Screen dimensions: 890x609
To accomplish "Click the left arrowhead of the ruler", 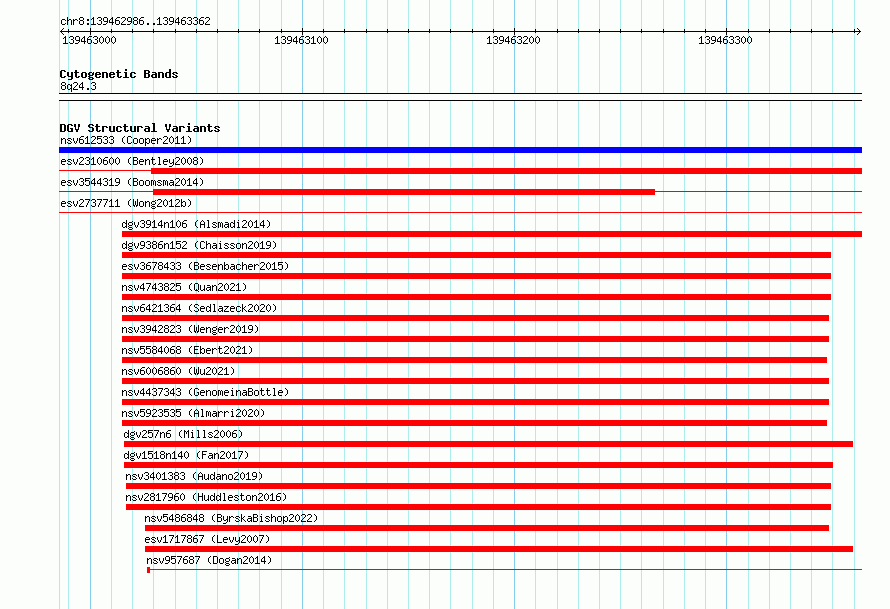I will [63, 32].
